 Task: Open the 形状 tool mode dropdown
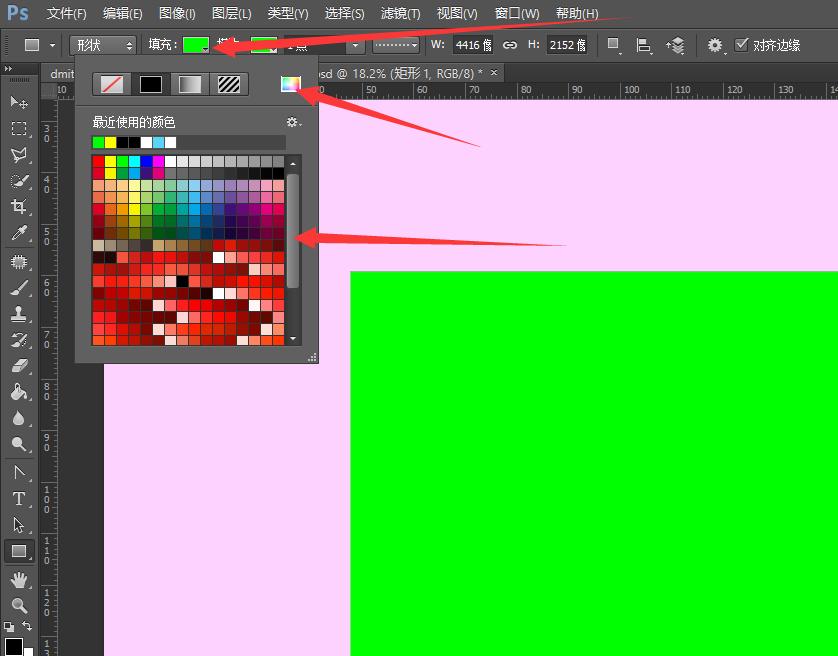(103, 45)
